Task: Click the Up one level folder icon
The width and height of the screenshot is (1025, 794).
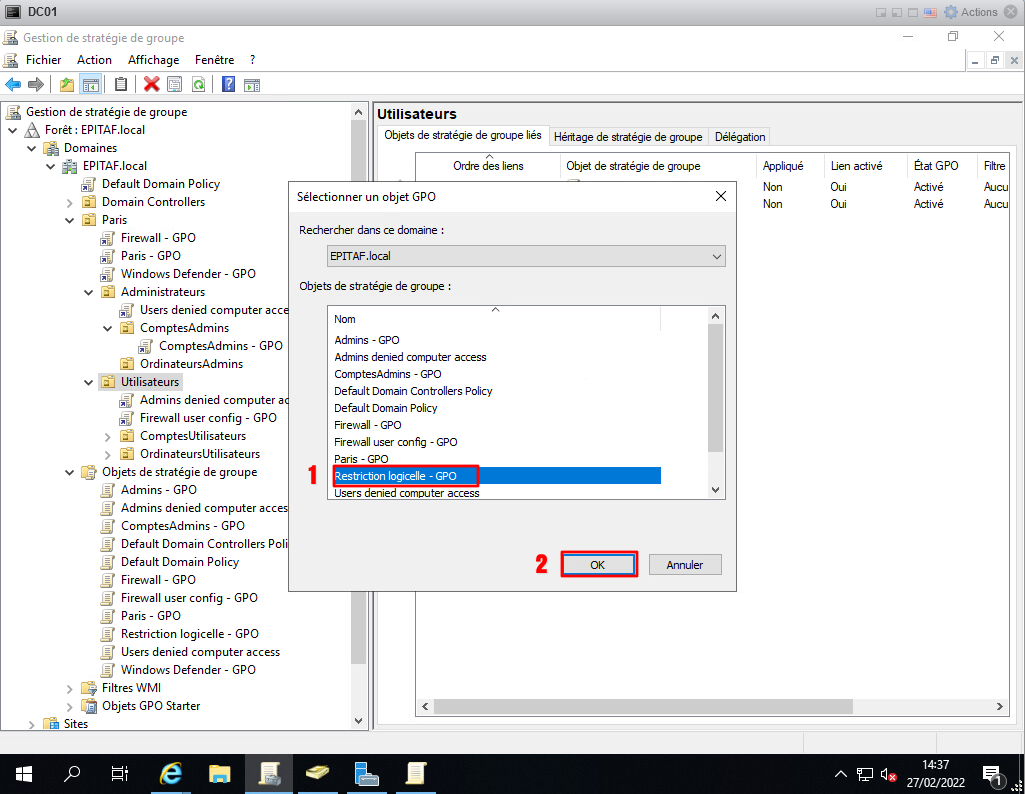Action: (x=67, y=85)
